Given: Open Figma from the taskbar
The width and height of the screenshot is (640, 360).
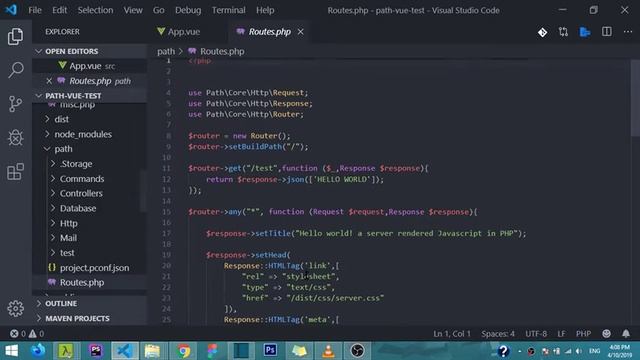Looking at the screenshot, I should pos(212,351).
